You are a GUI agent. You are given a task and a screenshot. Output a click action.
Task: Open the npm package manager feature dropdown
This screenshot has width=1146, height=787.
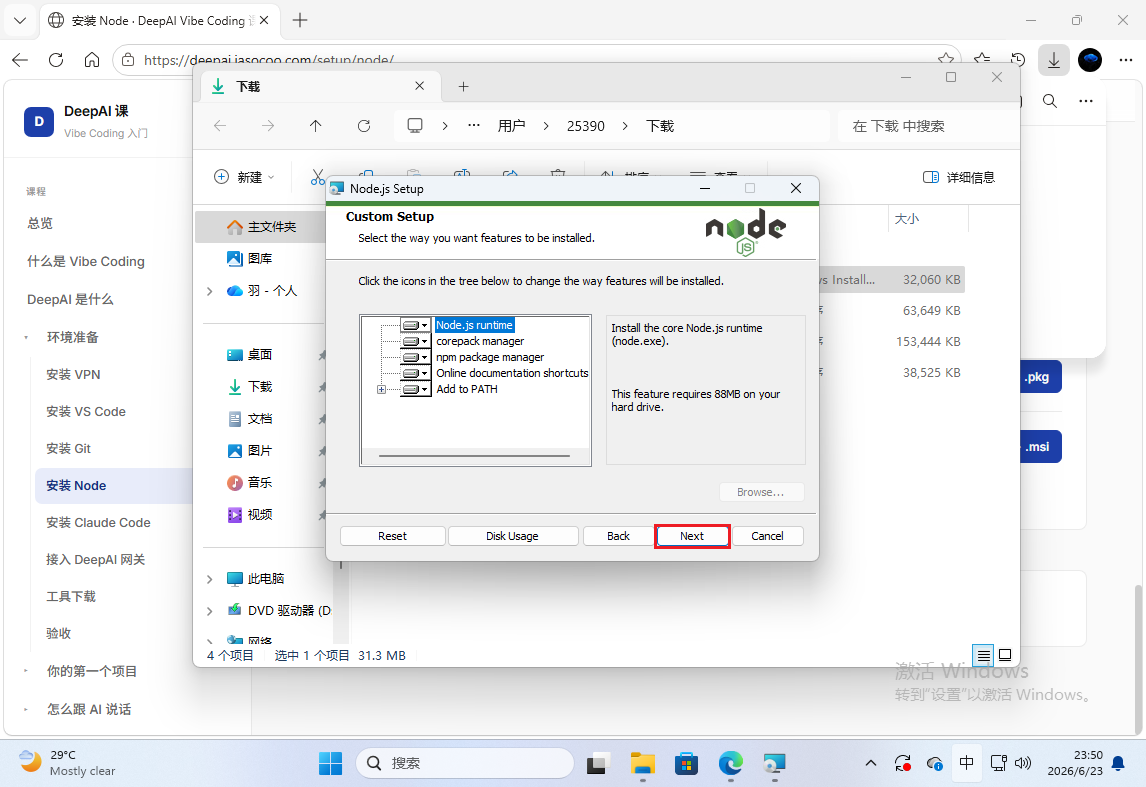point(415,357)
